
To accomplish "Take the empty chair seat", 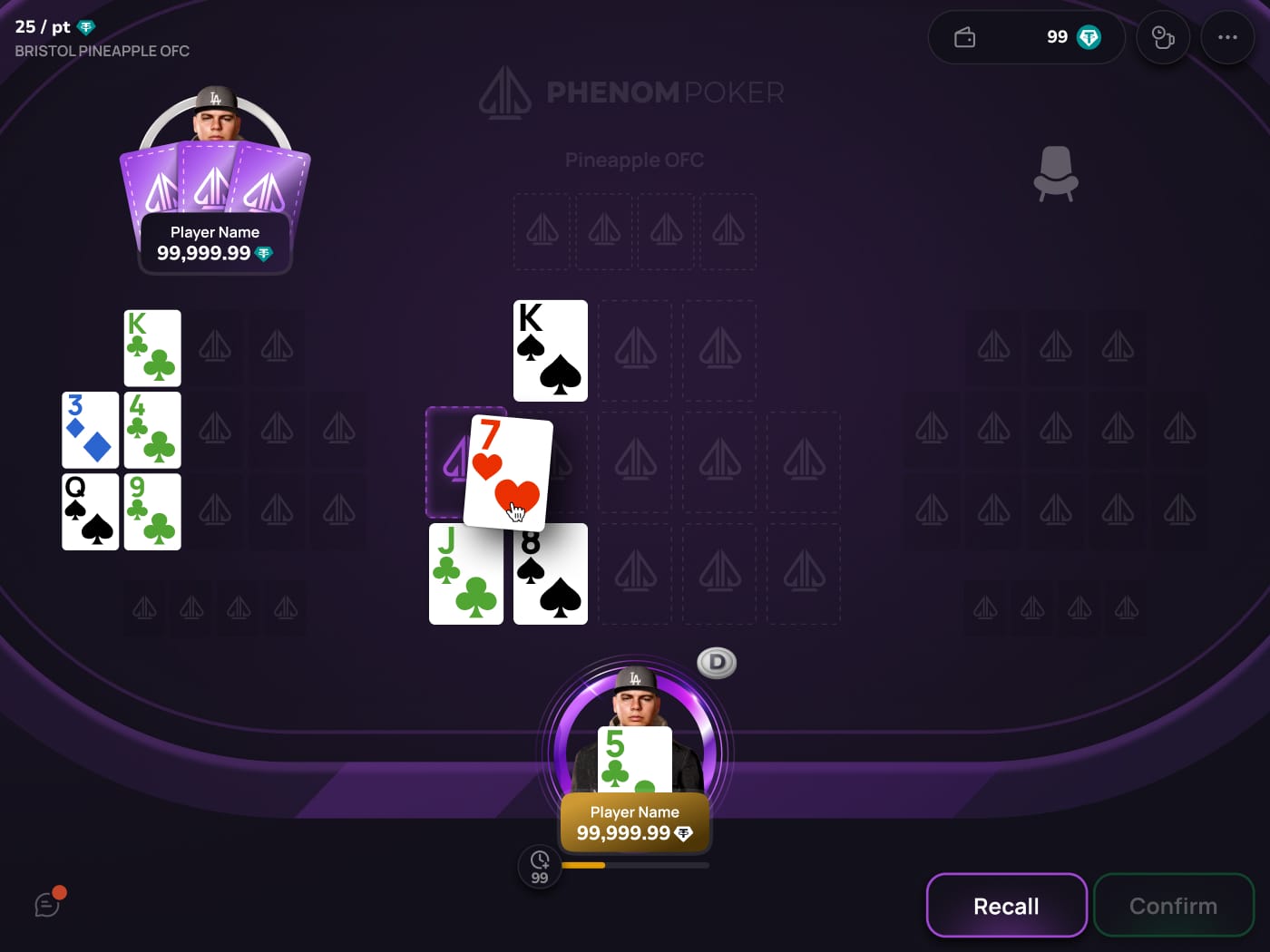I will [1056, 173].
